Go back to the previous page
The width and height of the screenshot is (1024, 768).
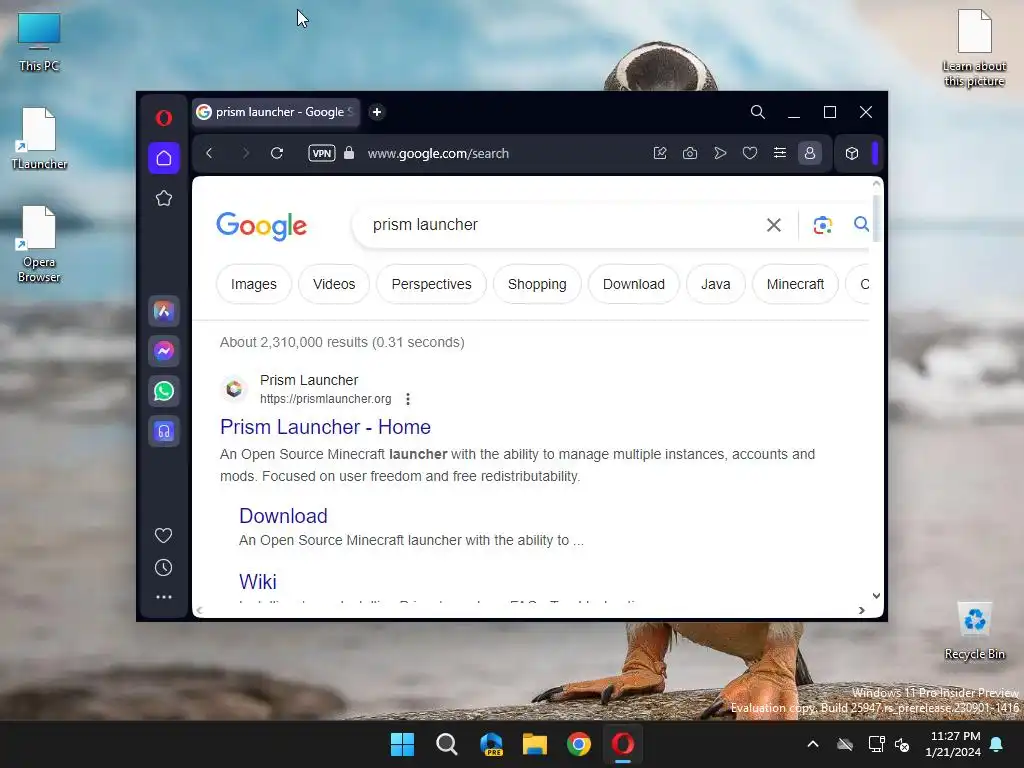tap(209, 153)
